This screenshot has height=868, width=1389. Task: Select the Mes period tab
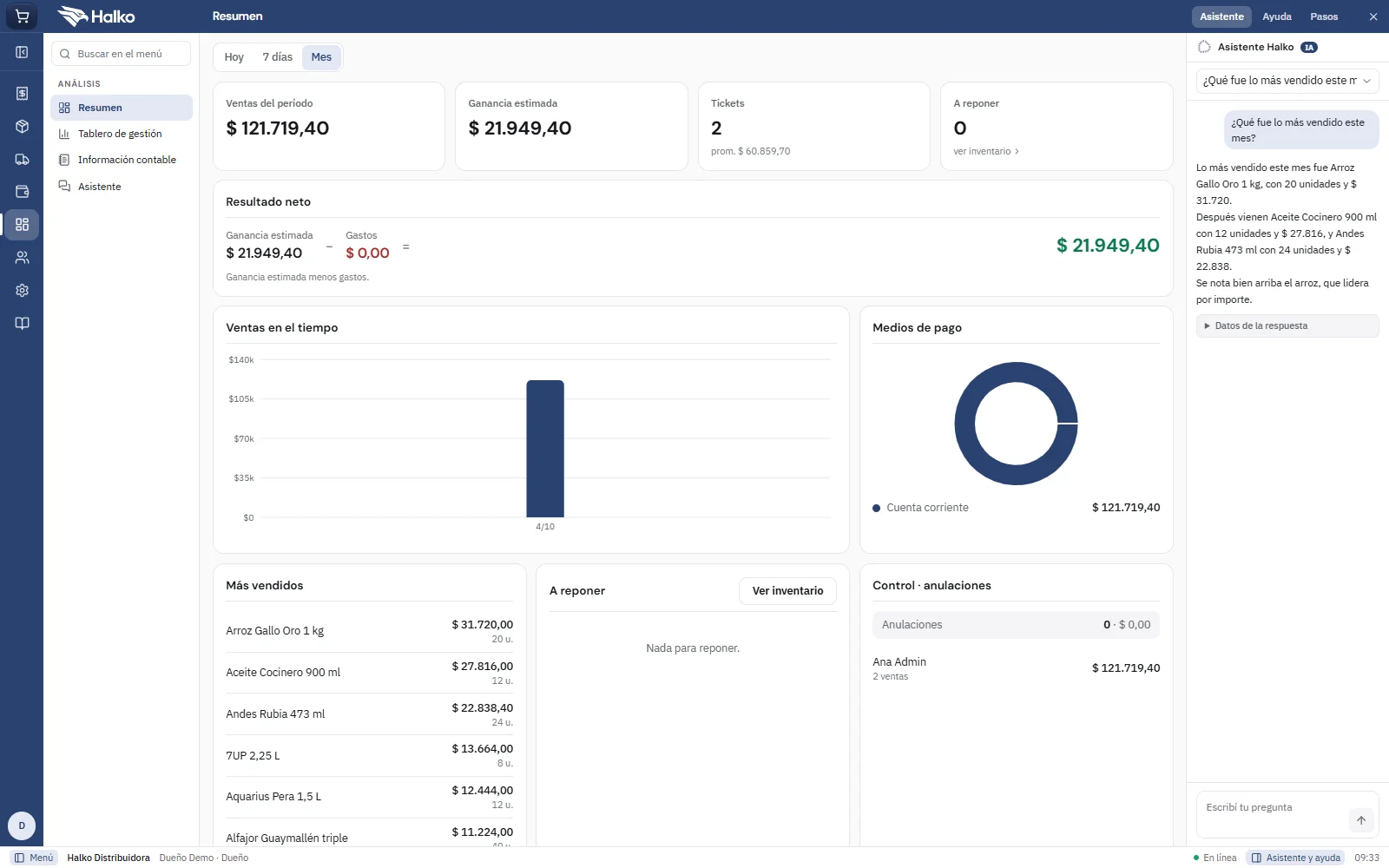(x=321, y=57)
